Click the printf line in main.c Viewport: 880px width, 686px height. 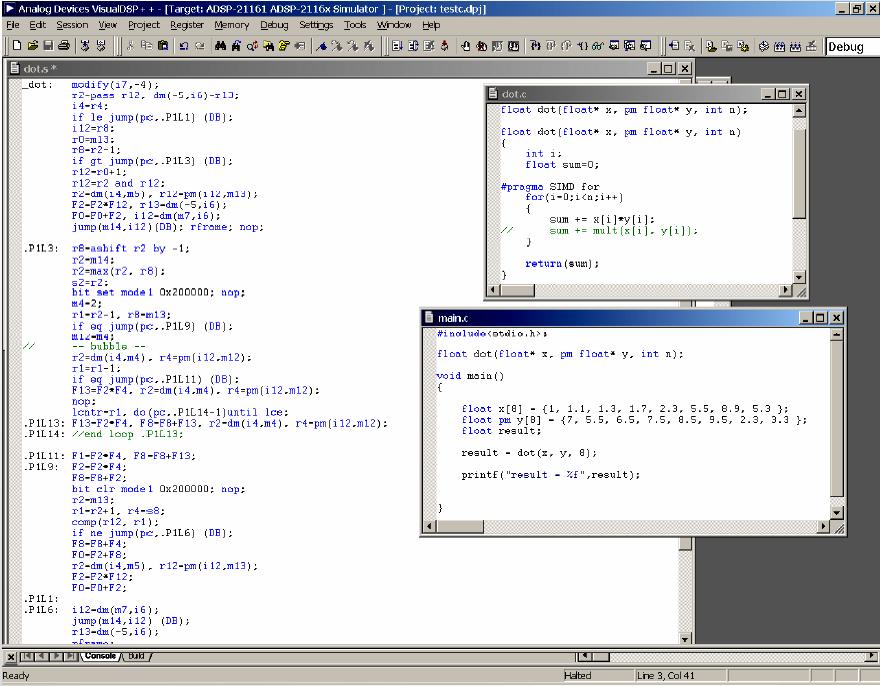click(551, 475)
